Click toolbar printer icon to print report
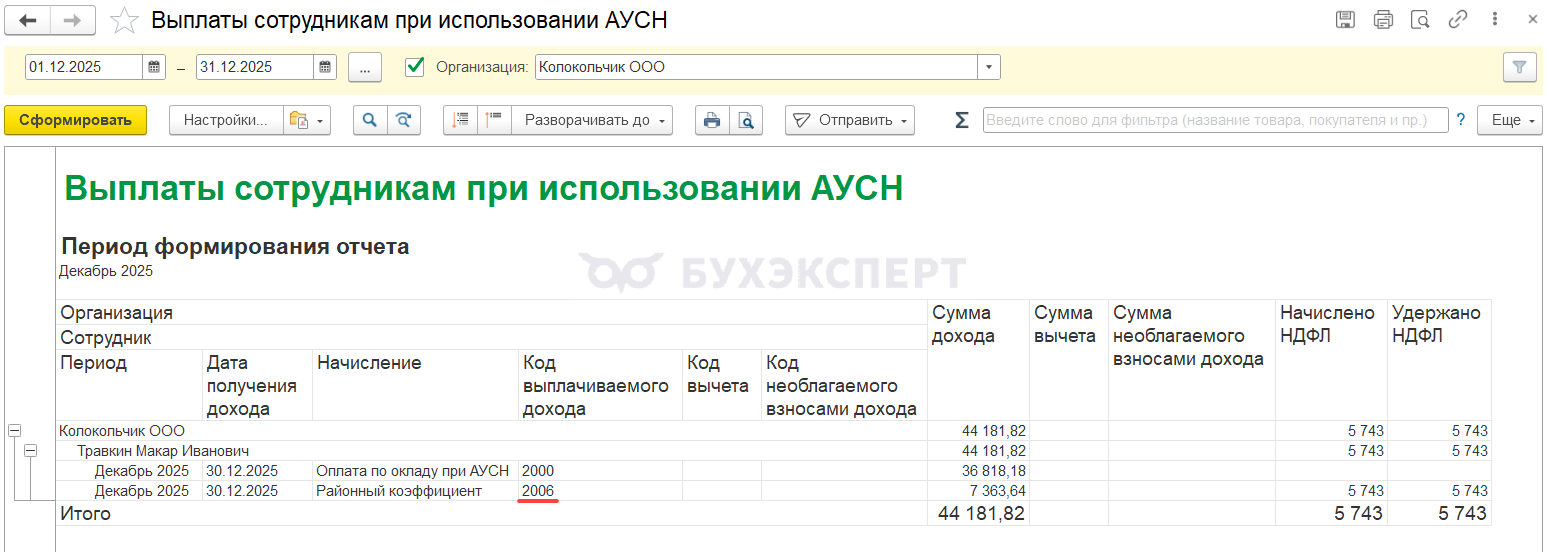Image resolution: width=1549 pixels, height=552 pixels. (x=712, y=120)
